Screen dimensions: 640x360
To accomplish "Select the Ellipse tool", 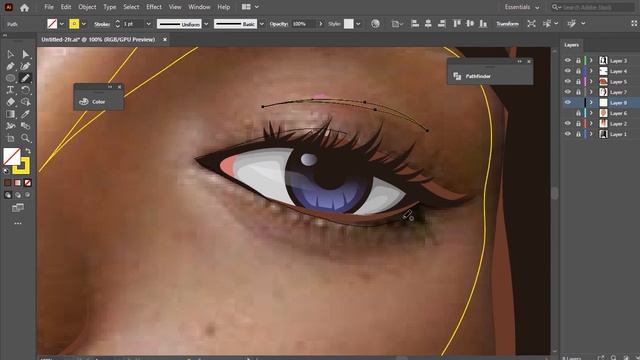I will tap(10, 78).
